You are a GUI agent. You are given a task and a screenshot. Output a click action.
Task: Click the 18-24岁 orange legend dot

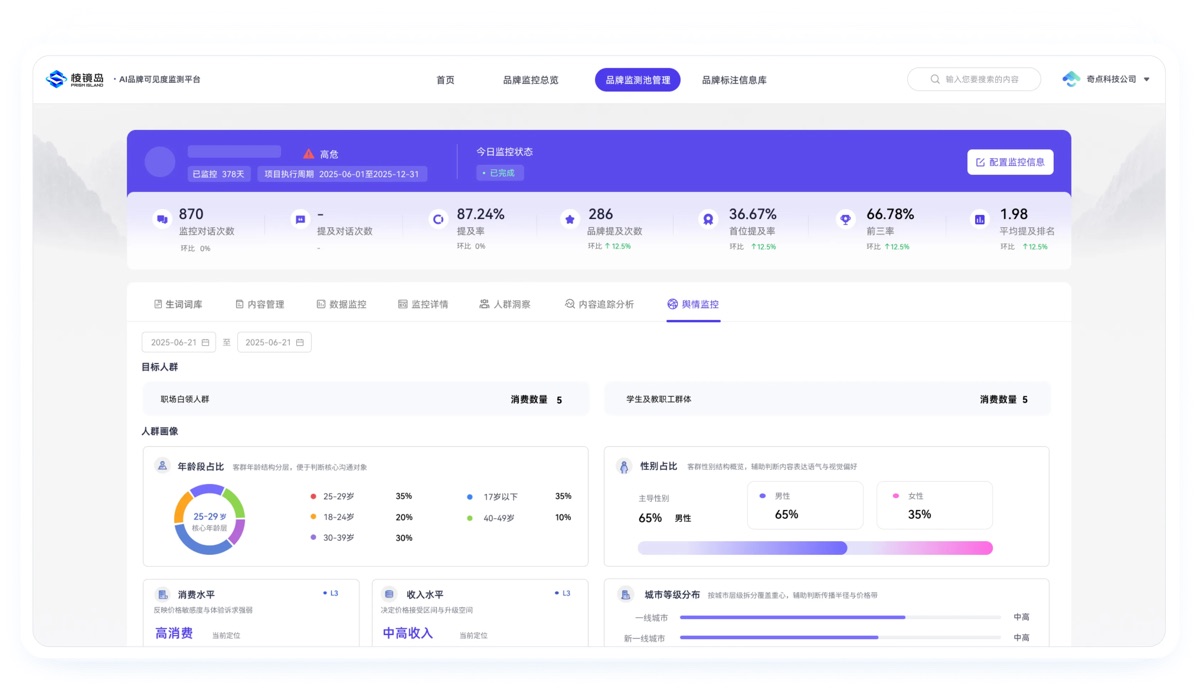pyautogui.click(x=313, y=517)
